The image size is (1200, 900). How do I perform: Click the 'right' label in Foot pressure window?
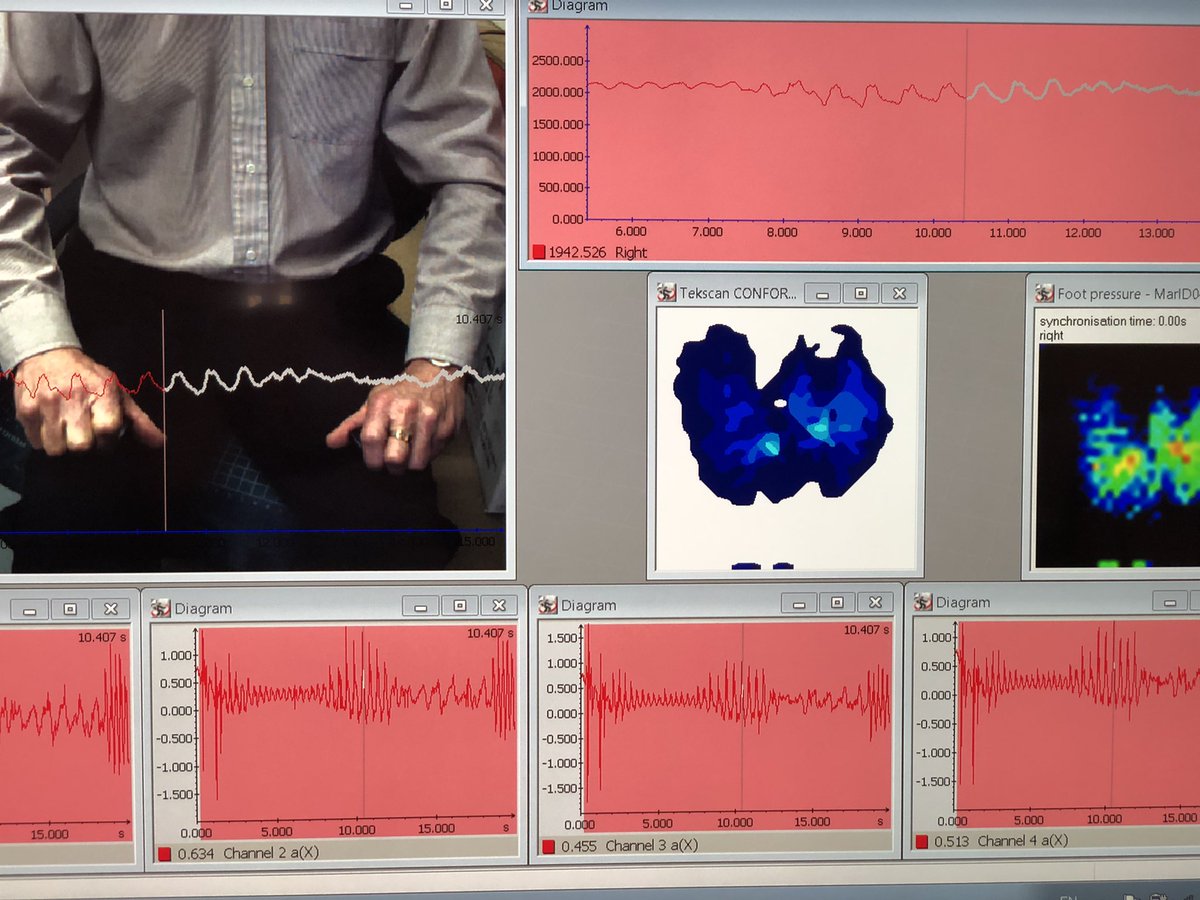1051,336
